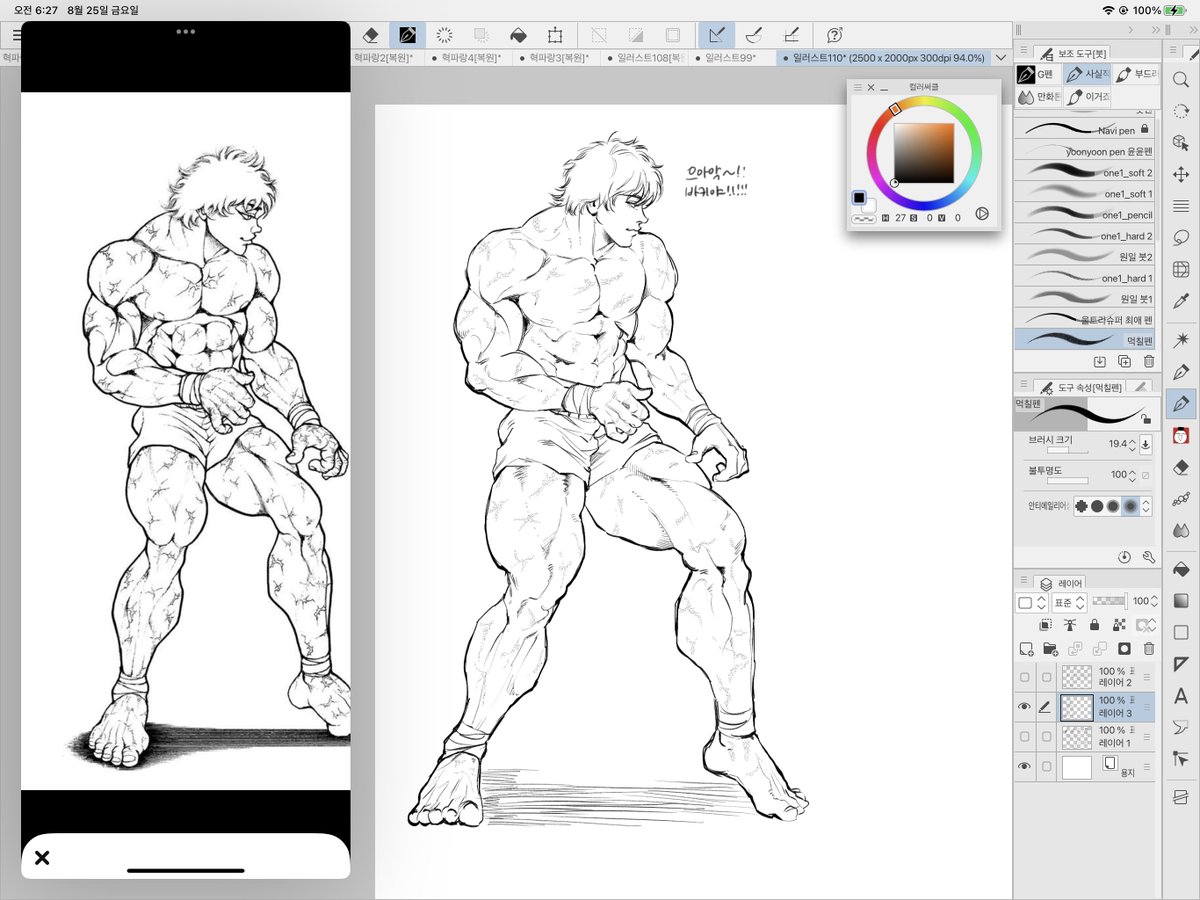This screenshot has width=1200, height=900.
Task: Toggle snap to ruler icon
Action: [x=717, y=35]
